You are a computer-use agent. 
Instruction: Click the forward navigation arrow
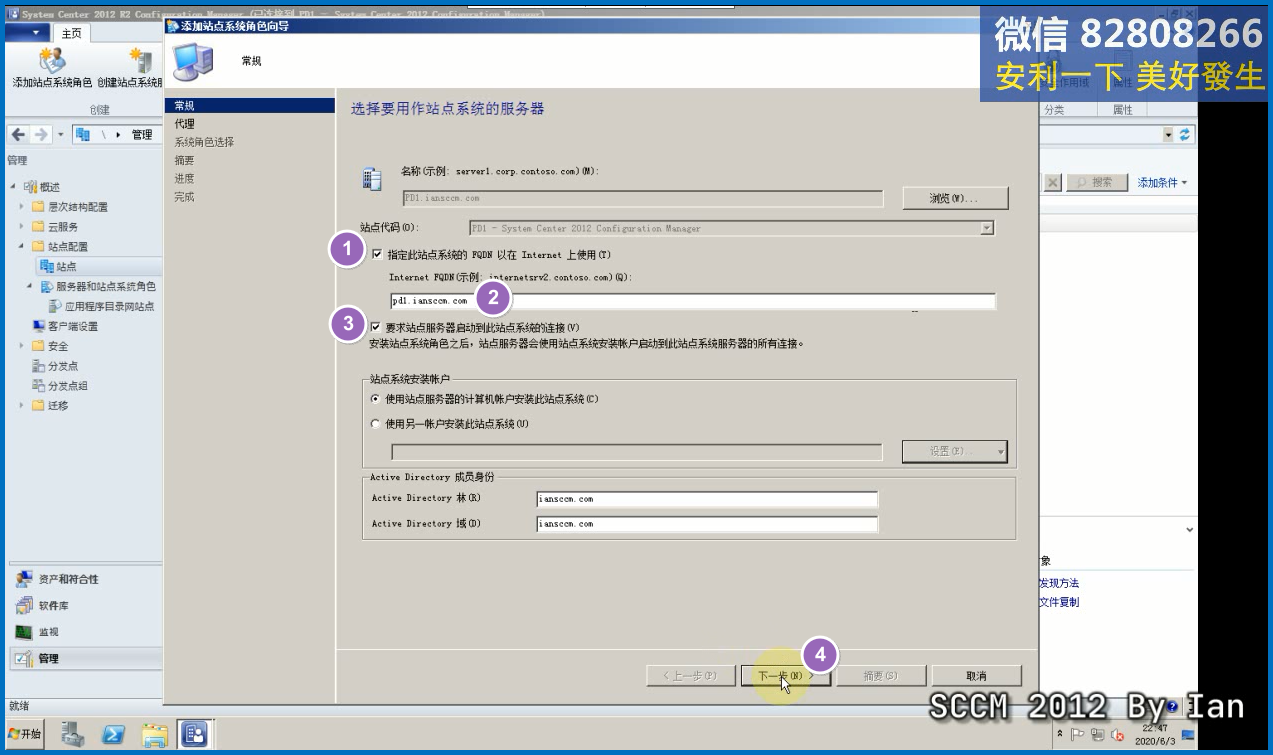(40, 134)
